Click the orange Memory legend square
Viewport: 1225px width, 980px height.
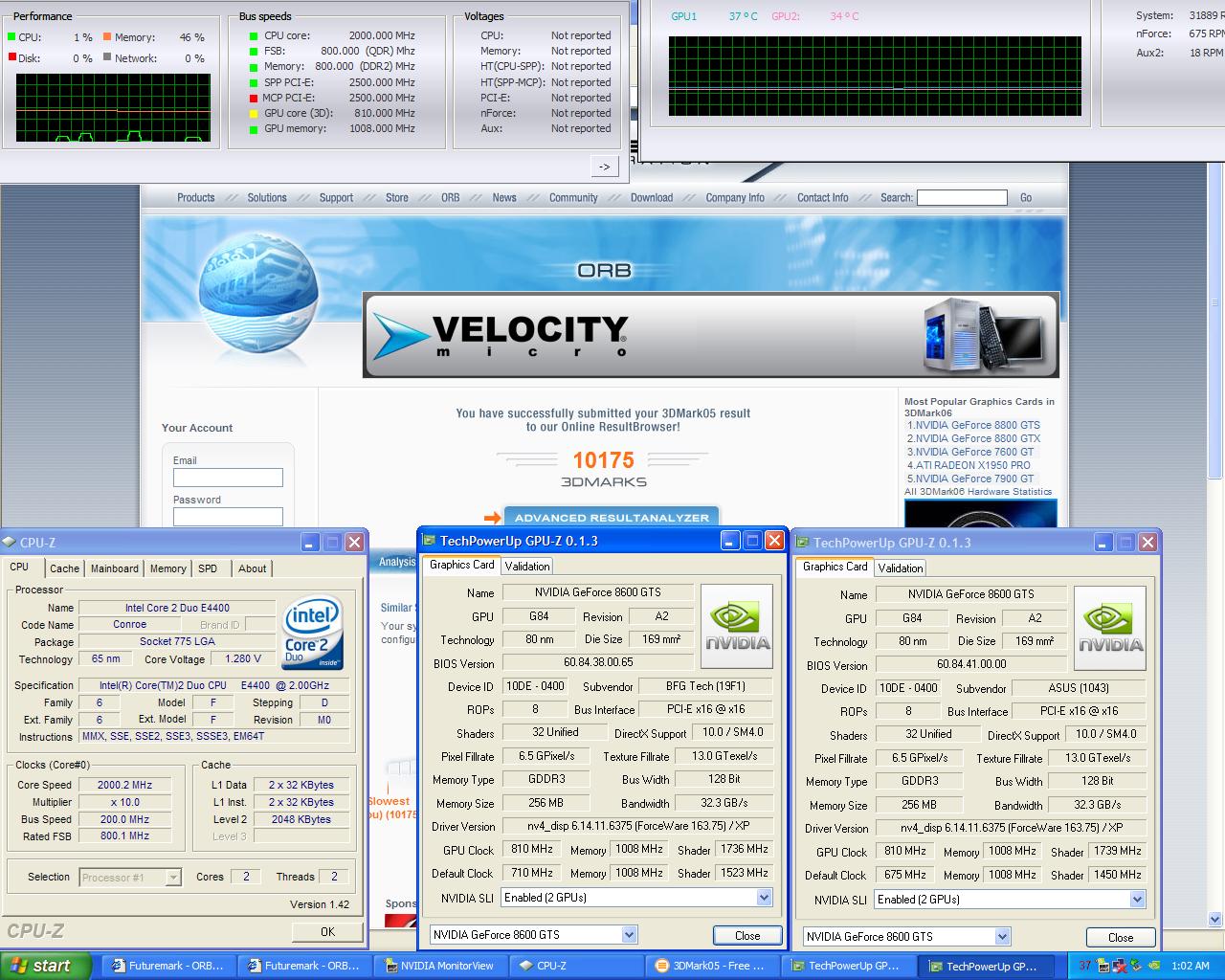[x=107, y=37]
